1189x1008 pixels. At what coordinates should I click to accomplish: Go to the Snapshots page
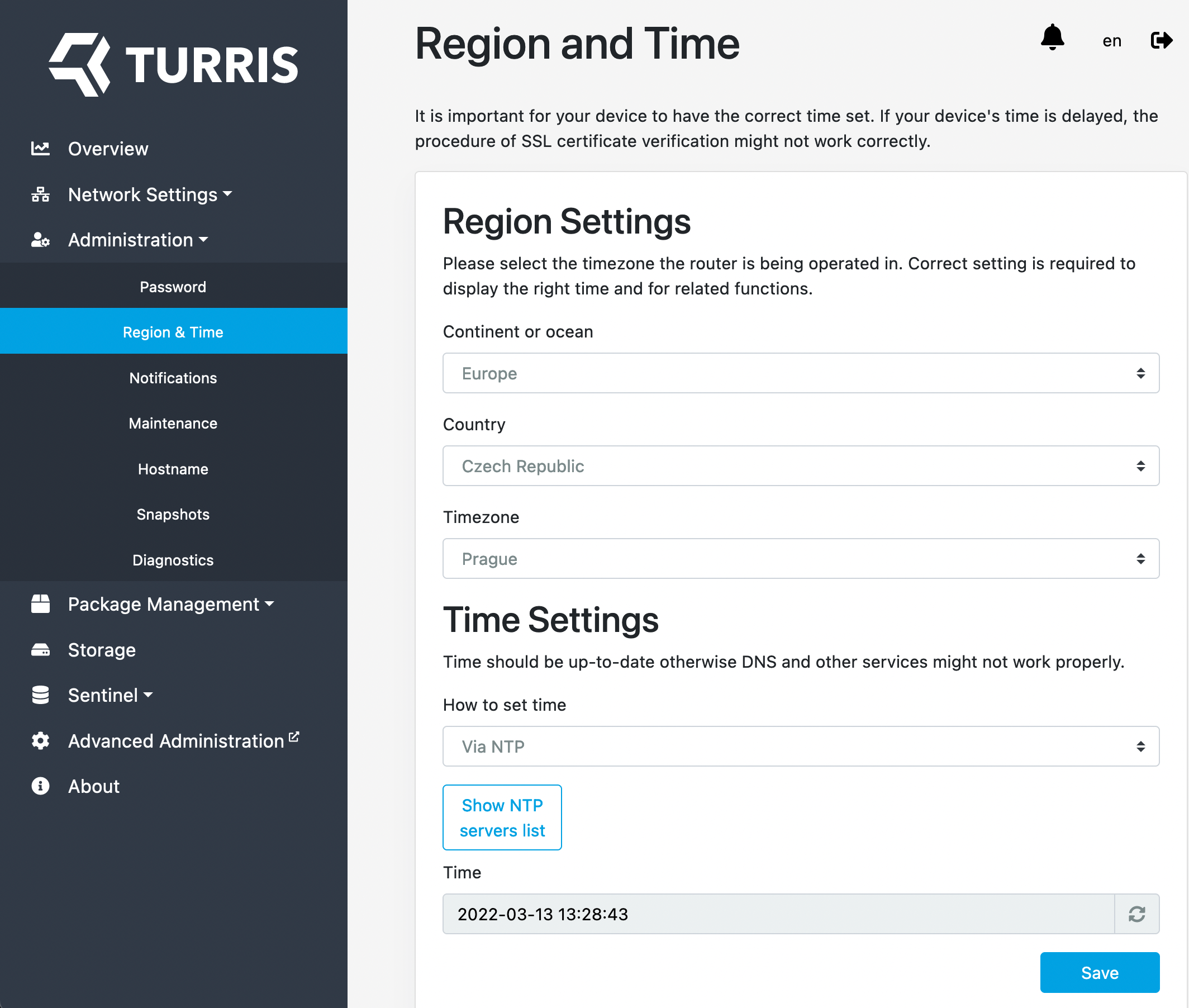[x=173, y=514]
